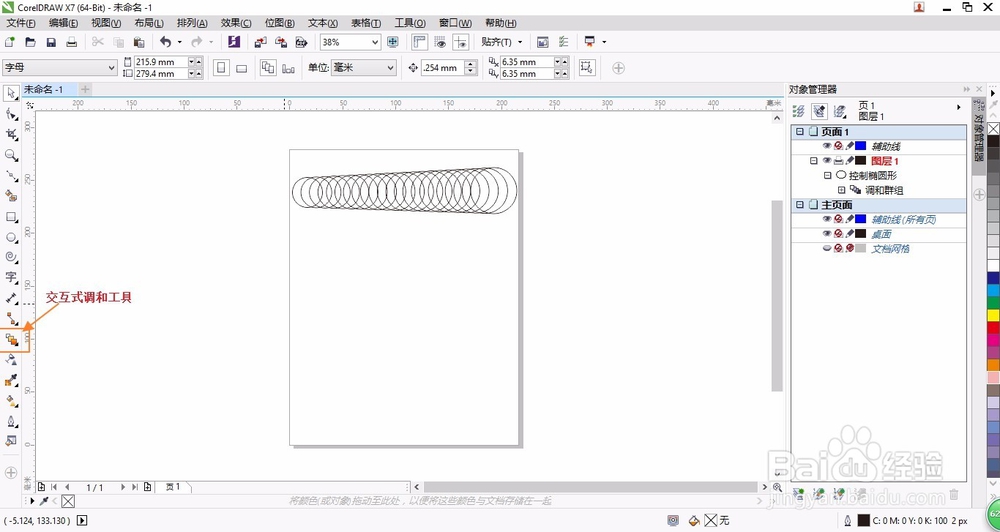Collapse the 图层 1 tree node

pyautogui.click(x=814, y=161)
